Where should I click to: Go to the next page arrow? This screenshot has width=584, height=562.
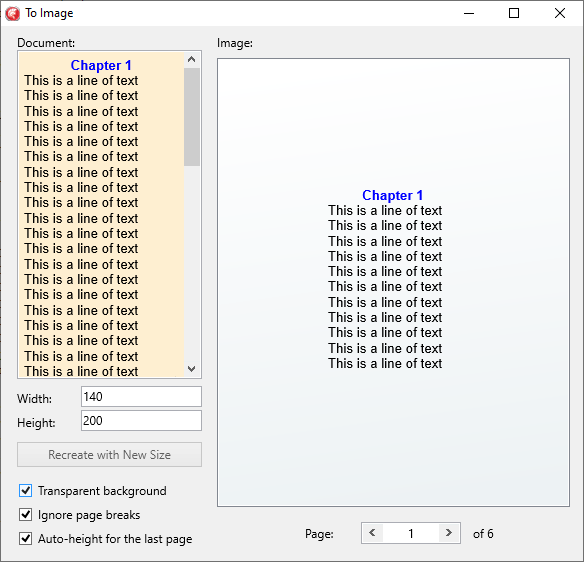pos(449,533)
